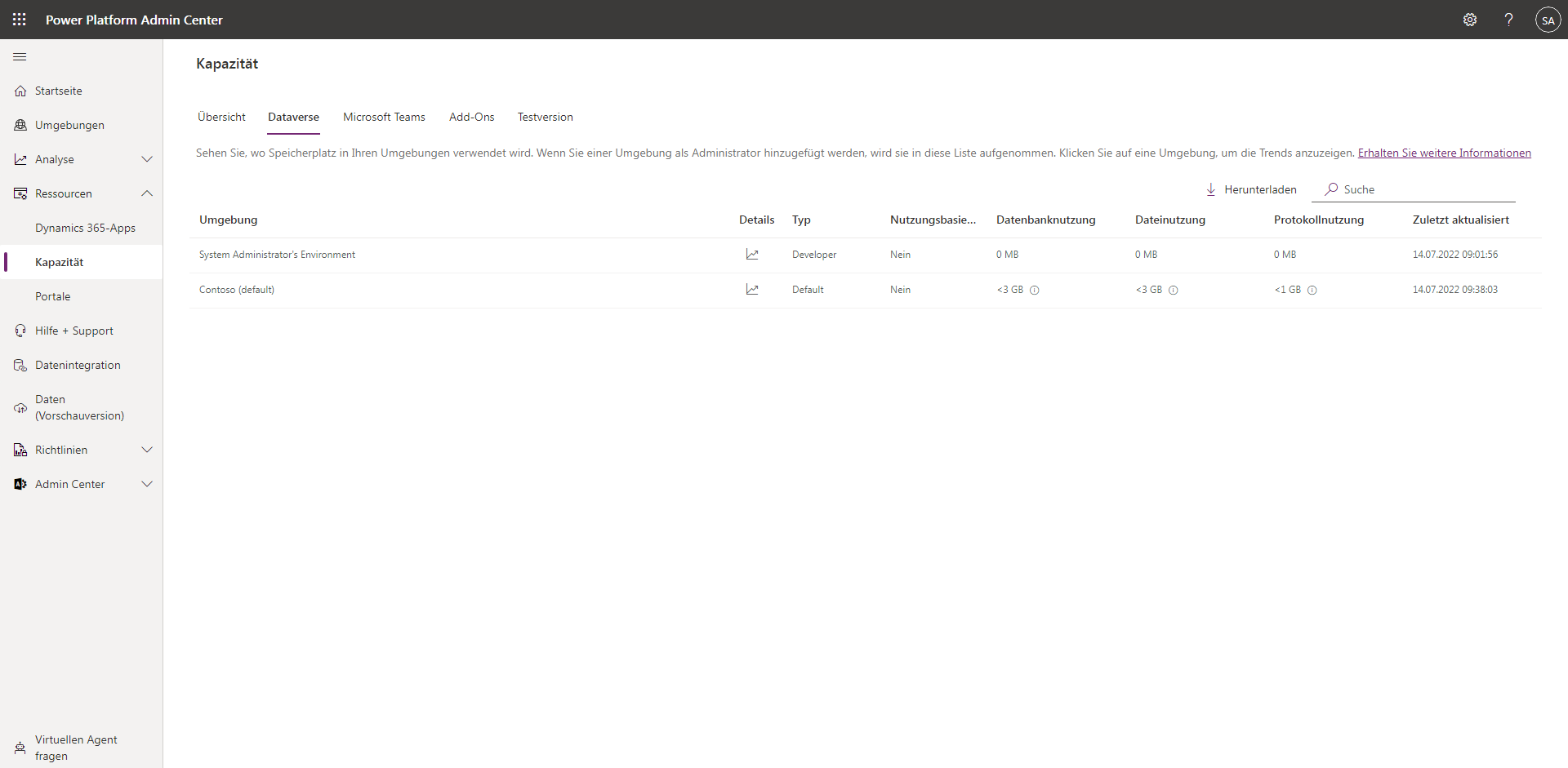Sort by Umgebung column header
This screenshot has height=768, width=1568.
pyautogui.click(x=229, y=220)
